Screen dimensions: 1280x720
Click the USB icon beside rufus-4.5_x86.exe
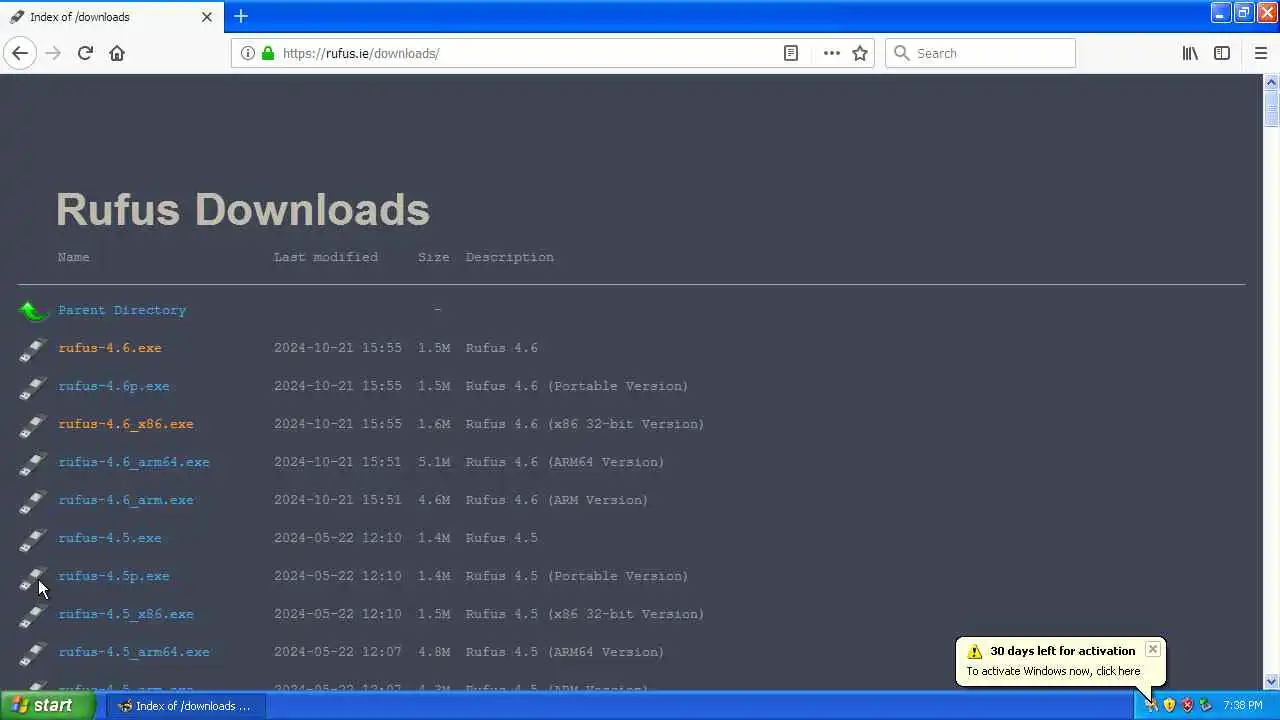(x=33, y=615)
